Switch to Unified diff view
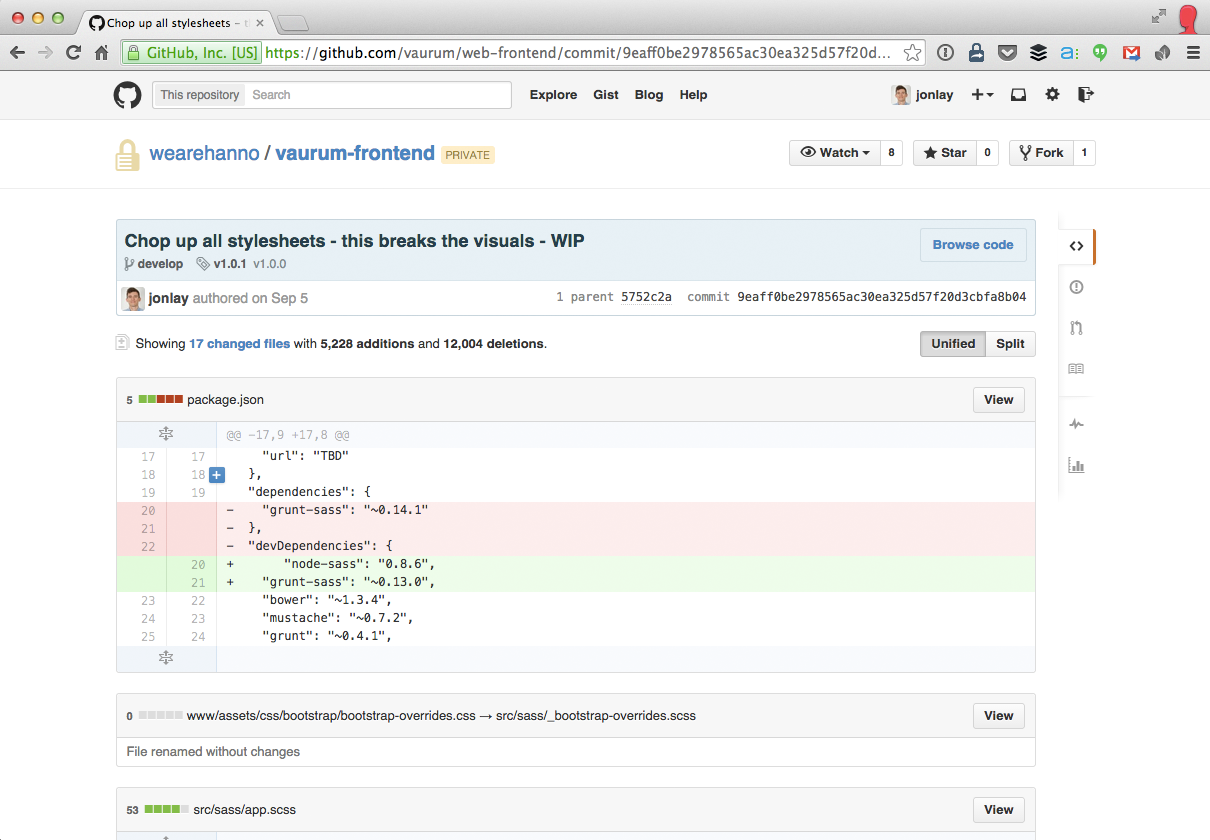Image resolution: width=1210 pixels, height=840 pixels. coord(953,344)
